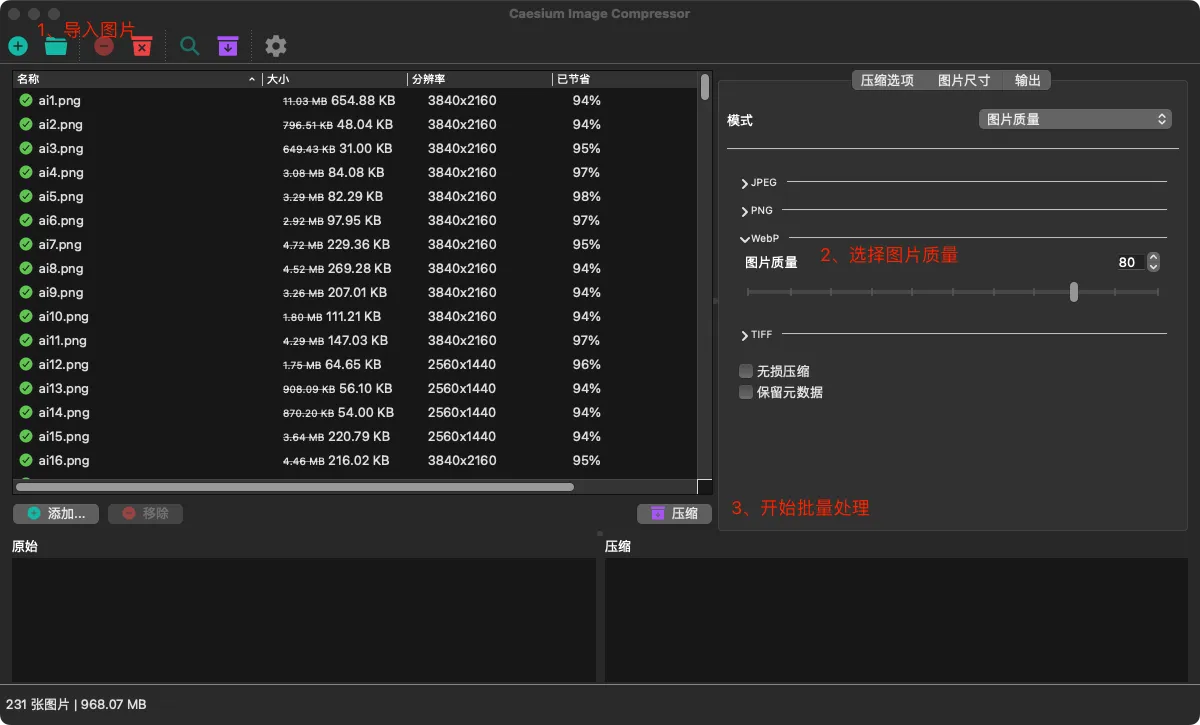Screen dimensions: 1200x725
Task: Select the ai4.png file name
Action: point(61,172)
